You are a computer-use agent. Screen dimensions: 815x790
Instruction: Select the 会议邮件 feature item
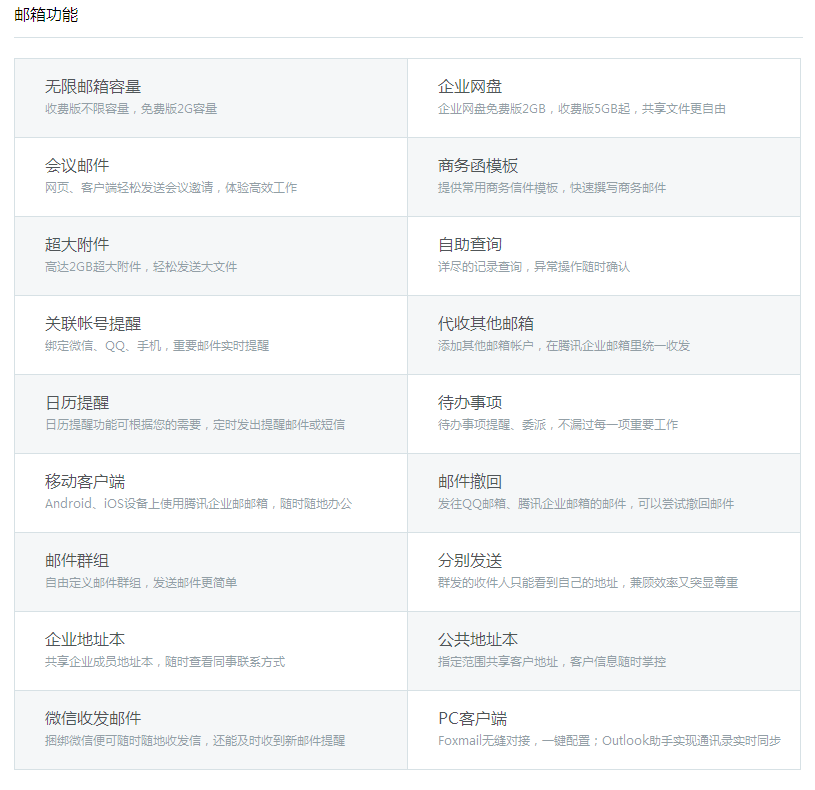[77, 166]
